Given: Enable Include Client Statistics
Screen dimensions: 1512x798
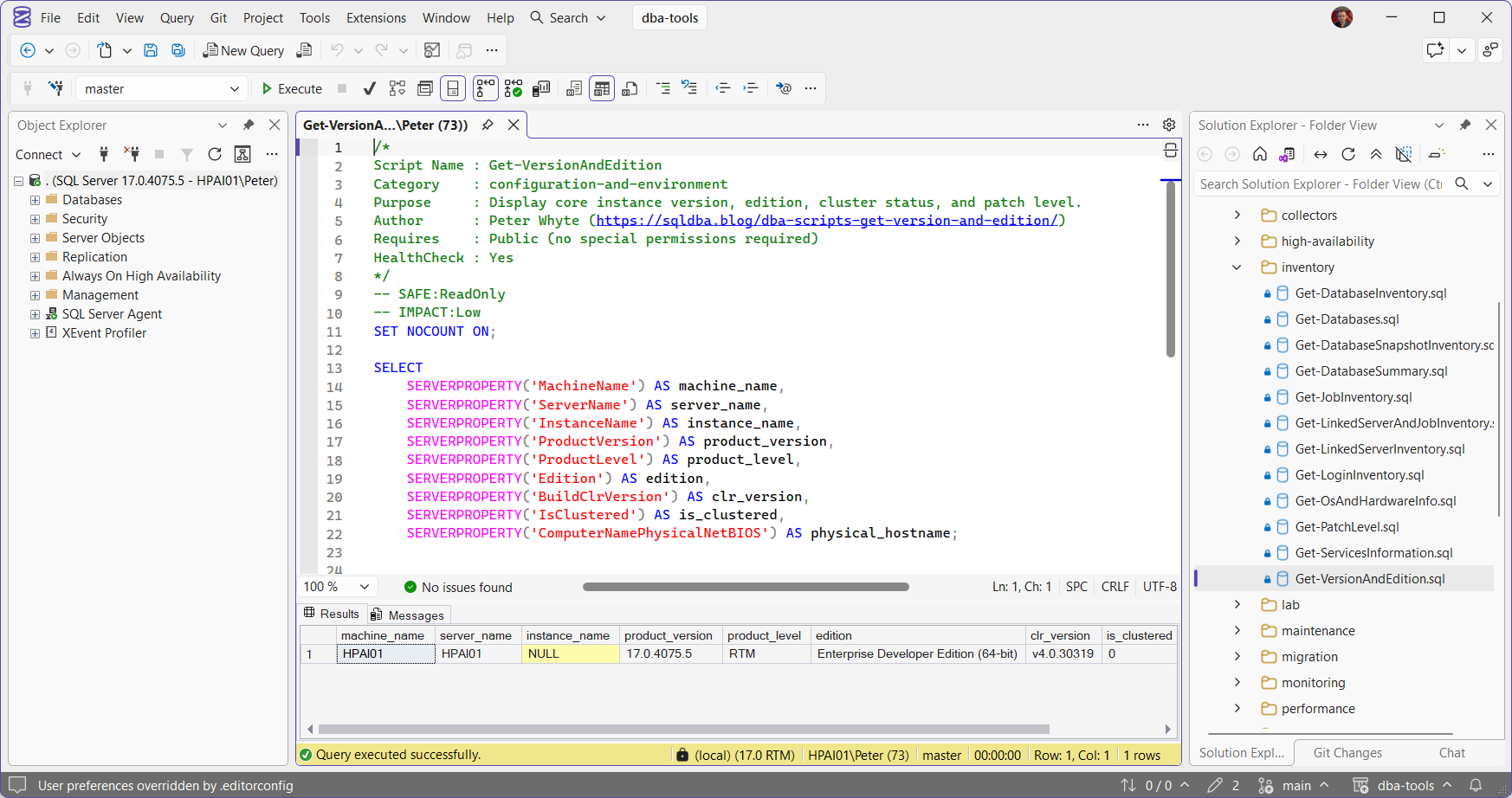Looking at the screenshot, I should 541,88.
